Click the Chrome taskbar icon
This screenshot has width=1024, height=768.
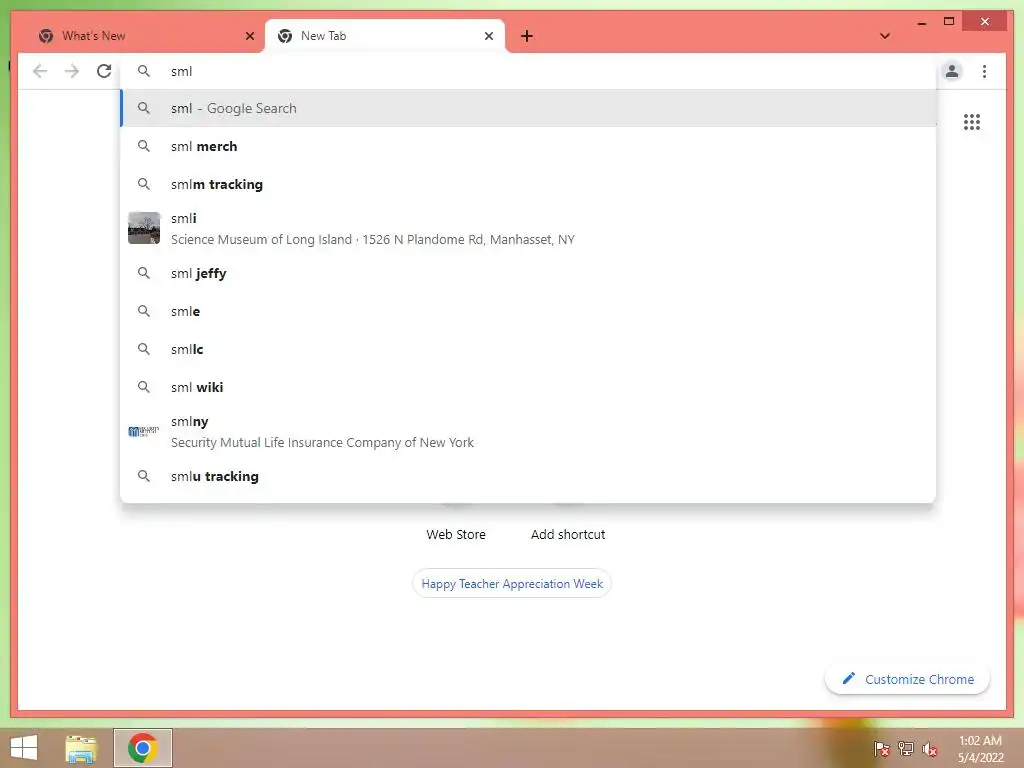point(143,748)
